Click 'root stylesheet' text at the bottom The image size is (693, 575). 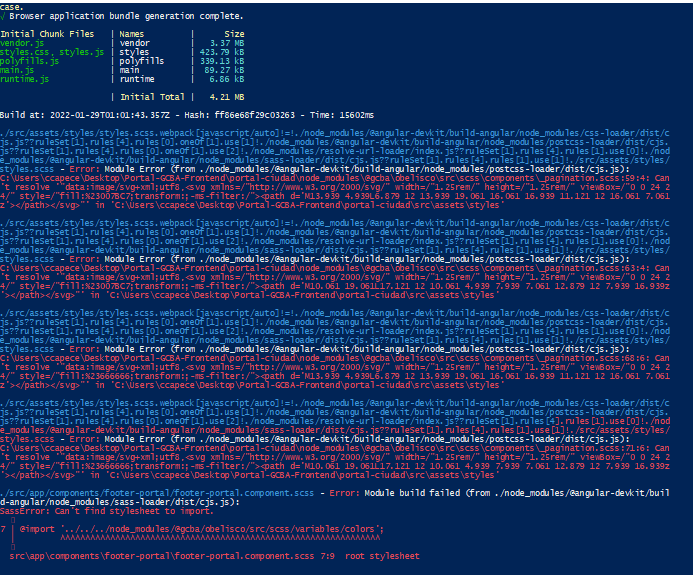tap(382, 556)
